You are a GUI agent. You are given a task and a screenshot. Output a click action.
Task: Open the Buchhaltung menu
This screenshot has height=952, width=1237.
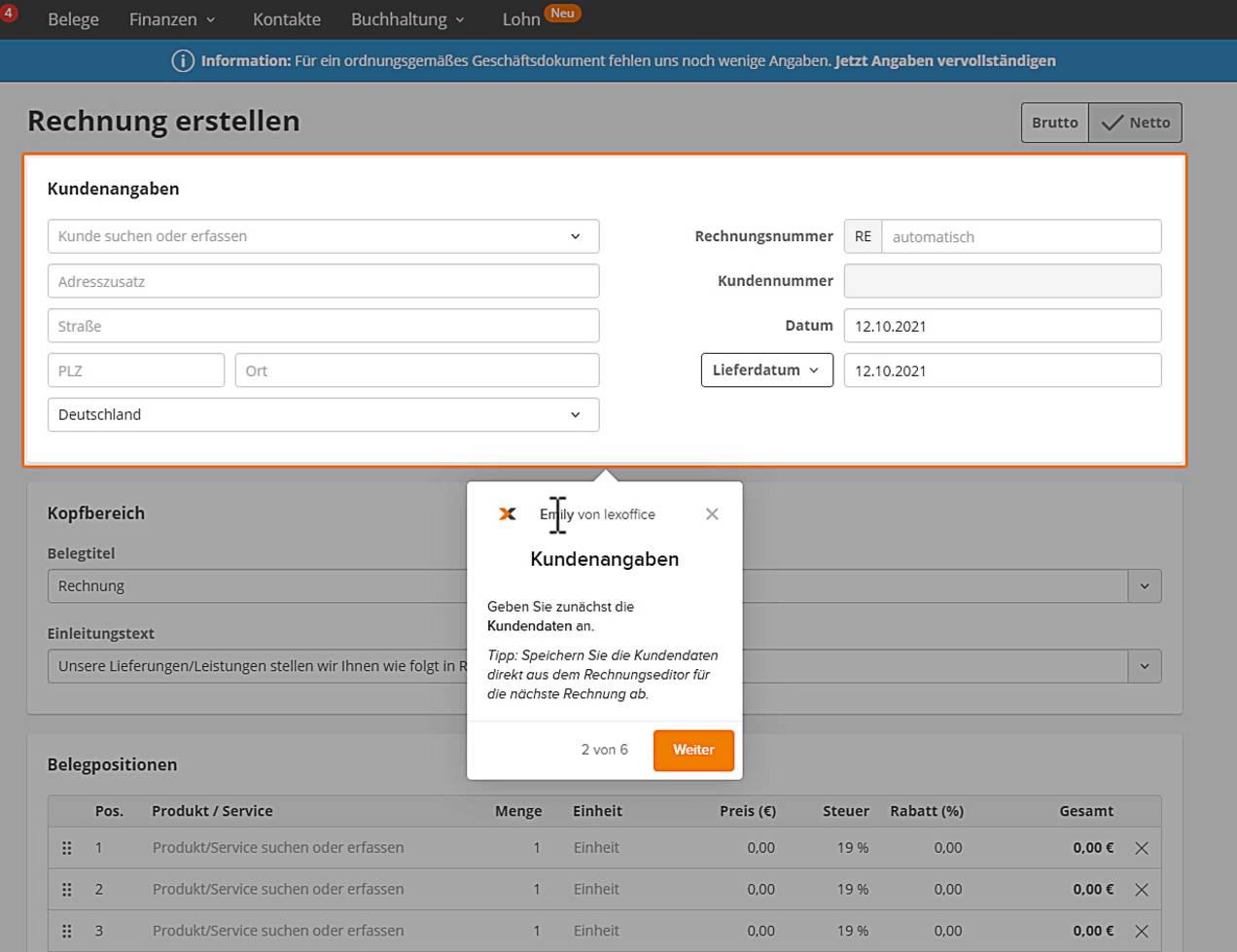click(x=407, y=19)
